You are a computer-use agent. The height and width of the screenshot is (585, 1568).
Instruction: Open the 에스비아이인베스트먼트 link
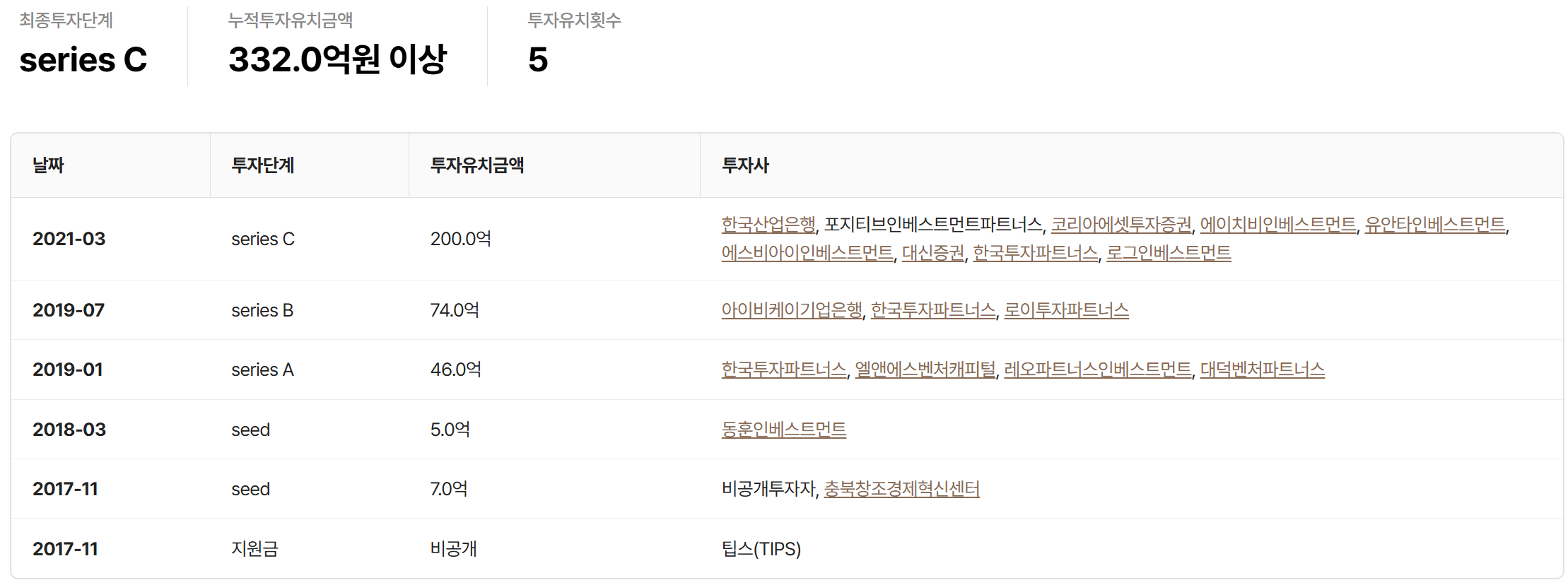coord(807,253)
